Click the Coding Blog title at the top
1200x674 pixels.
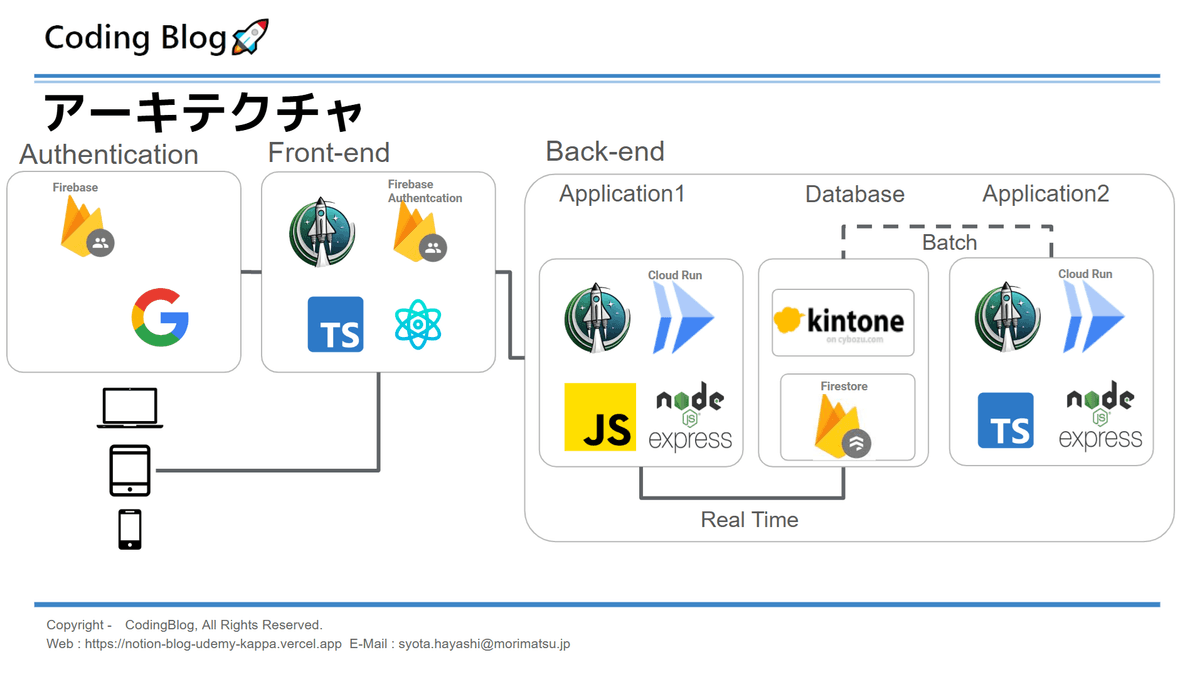pyautogui.click(x=136, y=38)
